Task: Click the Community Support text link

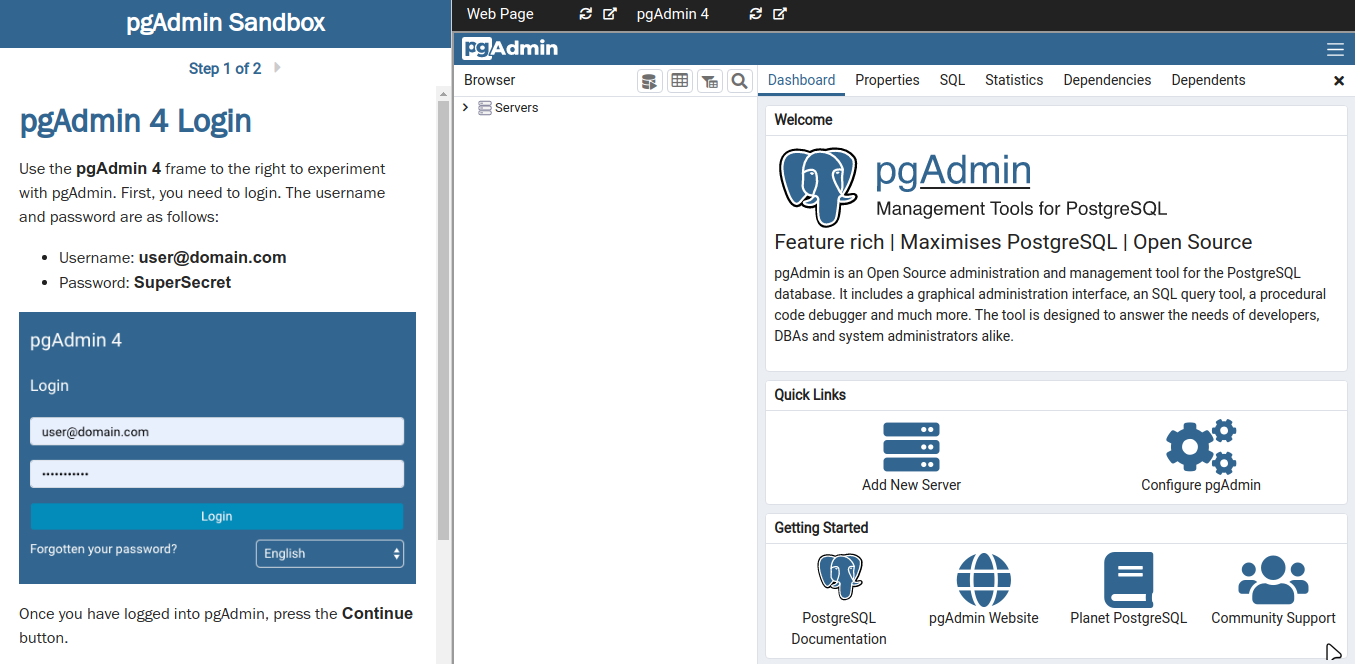Action: [x=1273, y=618]
